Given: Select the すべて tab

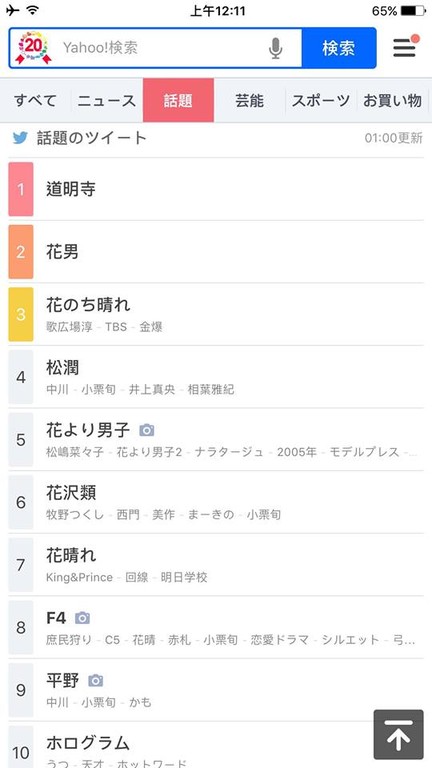Looking at the screenshot, I should (35, 100).
